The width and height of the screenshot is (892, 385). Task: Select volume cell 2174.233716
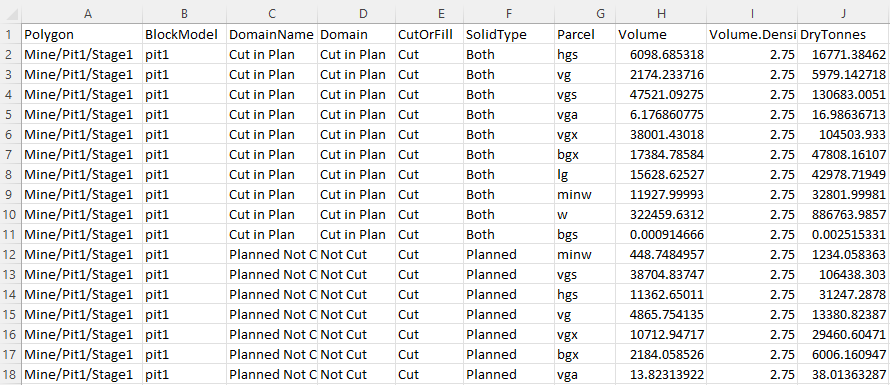point(661,74)
